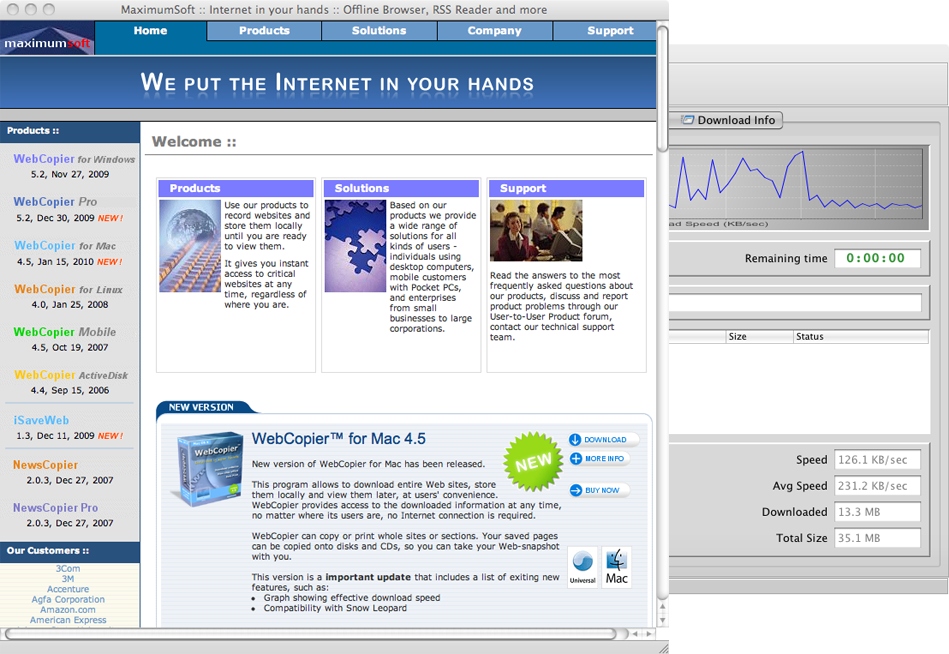The height and width of the screenshot is (654, 949).
Task: Click the horizontal scrollbar left arrow
Action: coord(634,633)
